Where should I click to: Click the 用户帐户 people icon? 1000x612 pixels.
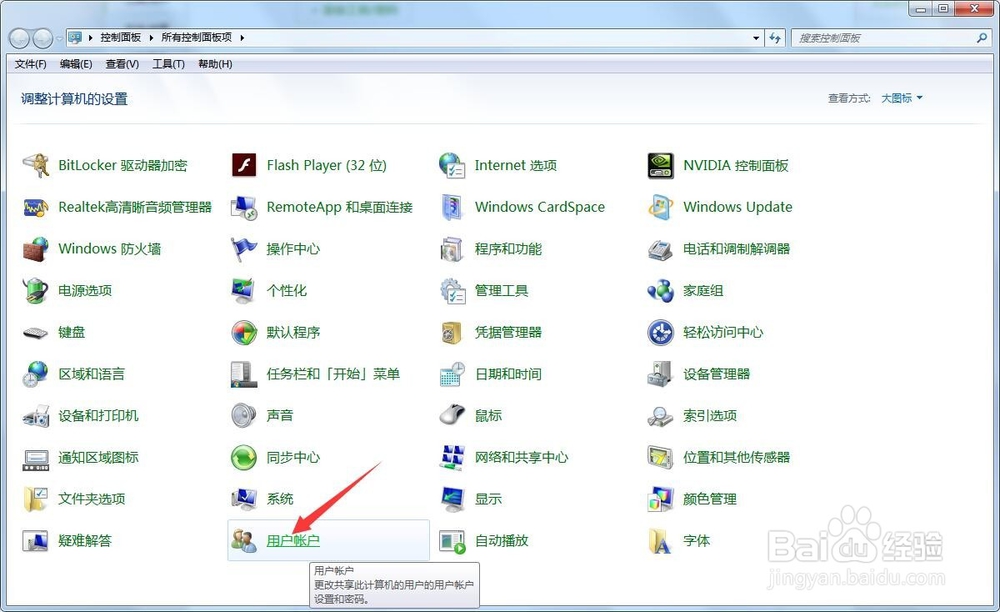pos(244,541)
